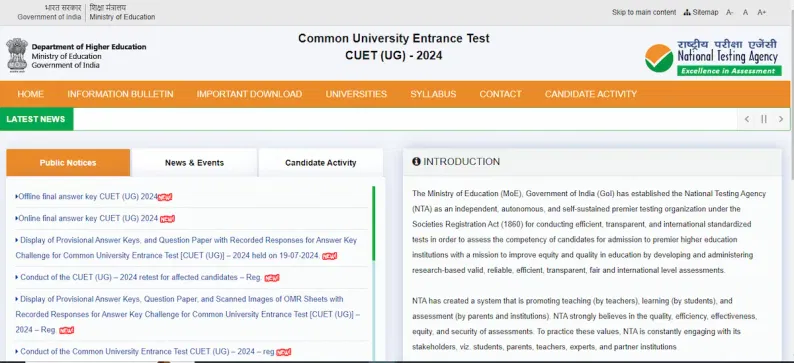Click new badge beside retest for affected candidates
The image size is (794, 363).
[x=272, y=278]
